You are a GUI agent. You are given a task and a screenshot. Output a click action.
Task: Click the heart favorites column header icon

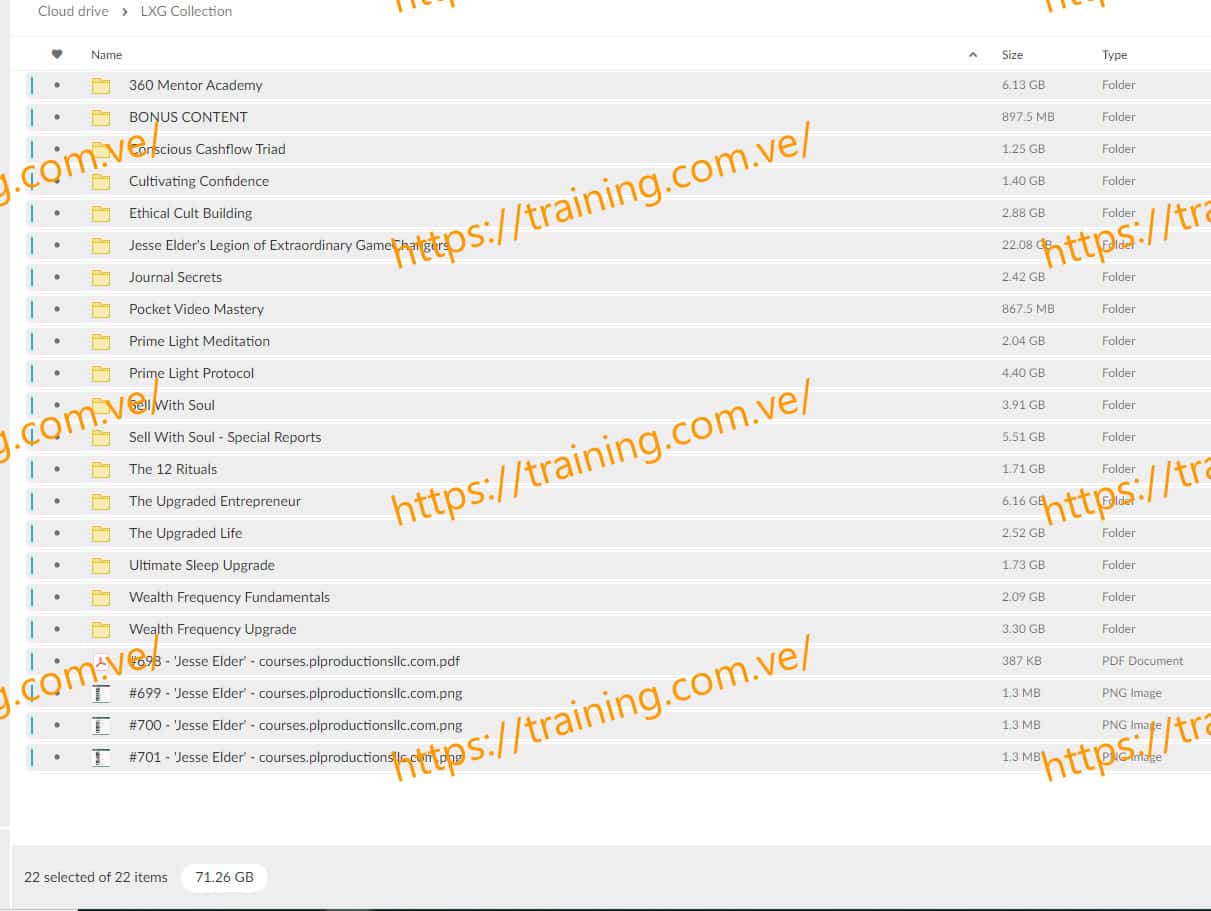click(x=57, y=55)
